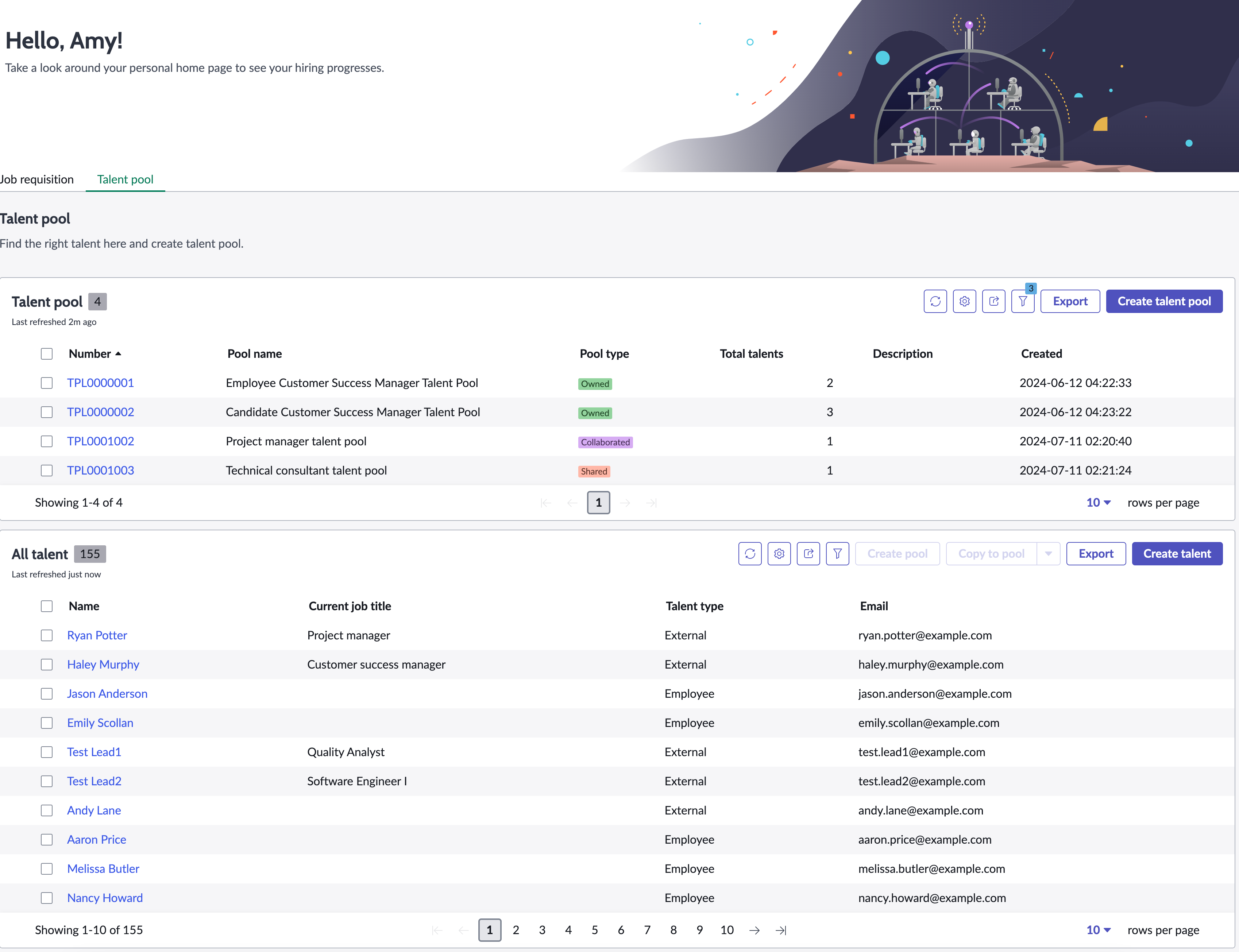Click the Create pool button

pyautogui.click(x=897, y=554)
